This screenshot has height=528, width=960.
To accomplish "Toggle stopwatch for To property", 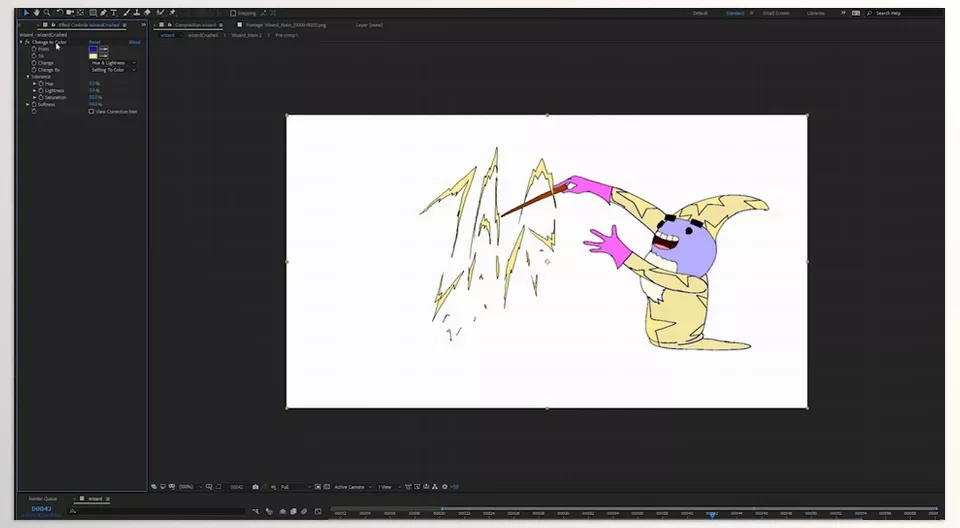I will pyautogui.click(x=34, y=56).
